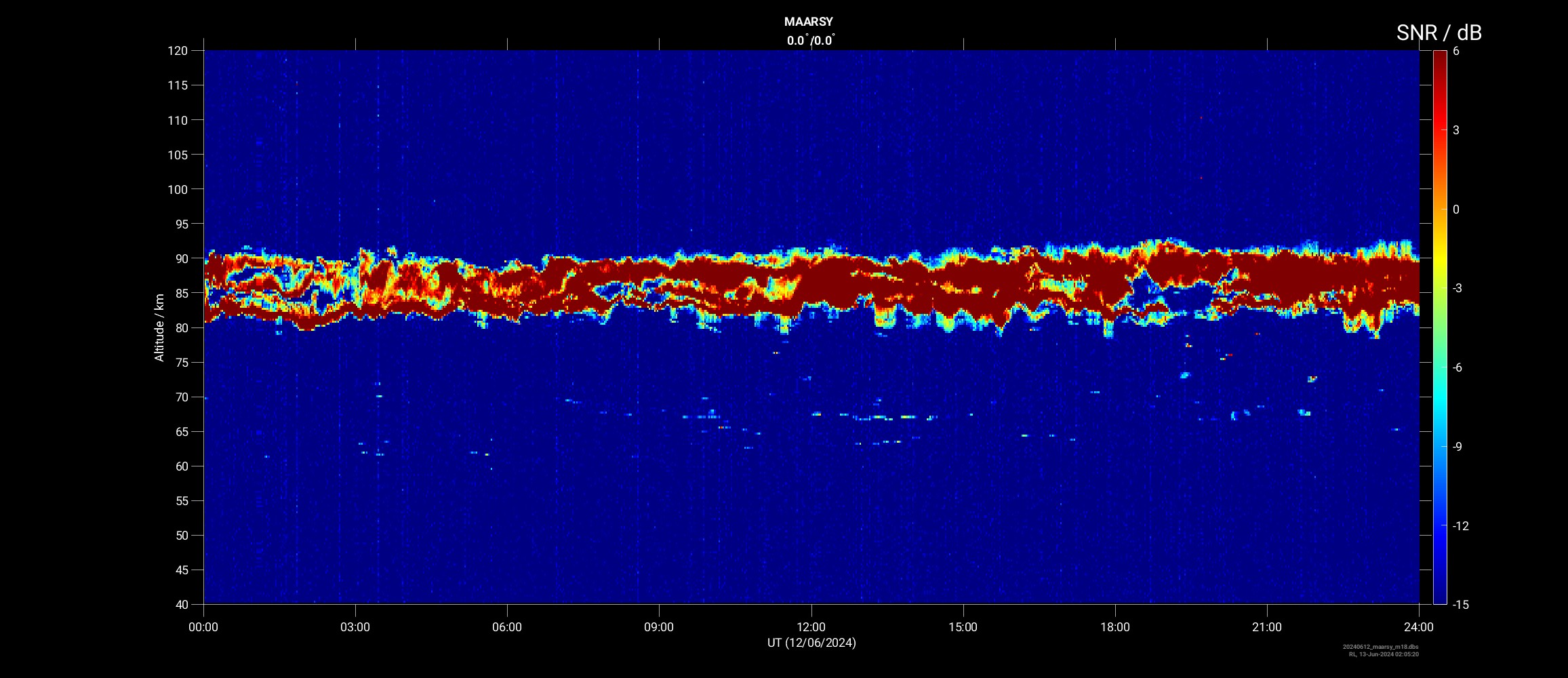The width and height of the screenshot is (1568, 678).
Task: Click the 110 km altitude tick label
Action: pos(178,121)
